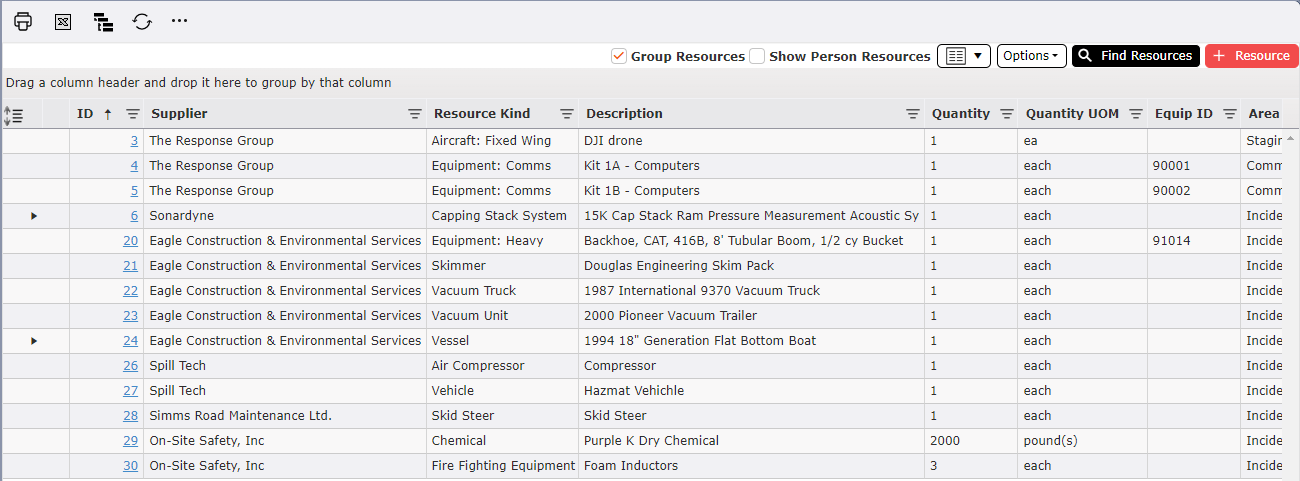The width and height of the screenshot is (1300, 481).
Task: Click 'Capping Stack System' cell
Action: click(502, 216)
